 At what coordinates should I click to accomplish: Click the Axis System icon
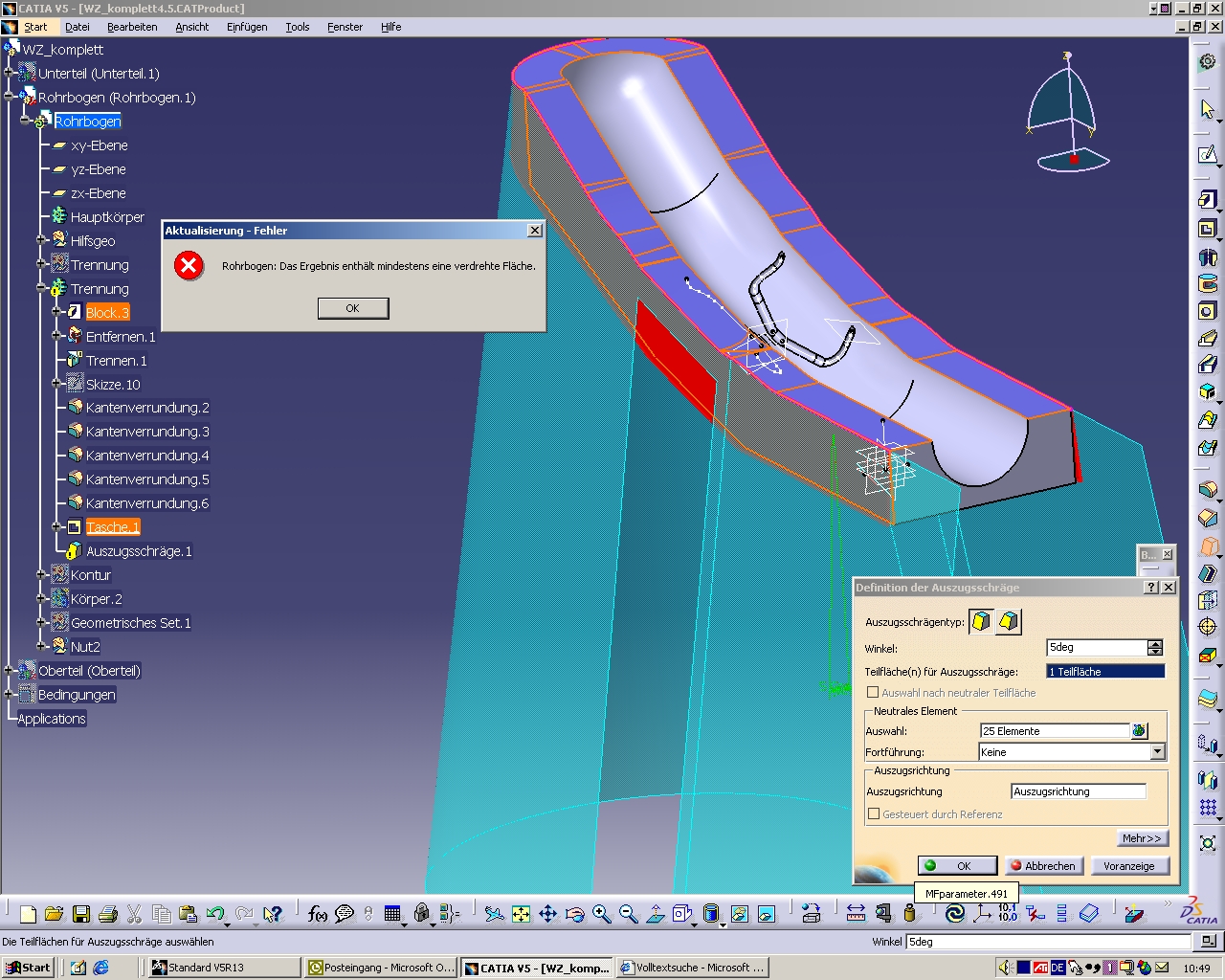click(981, 914)
